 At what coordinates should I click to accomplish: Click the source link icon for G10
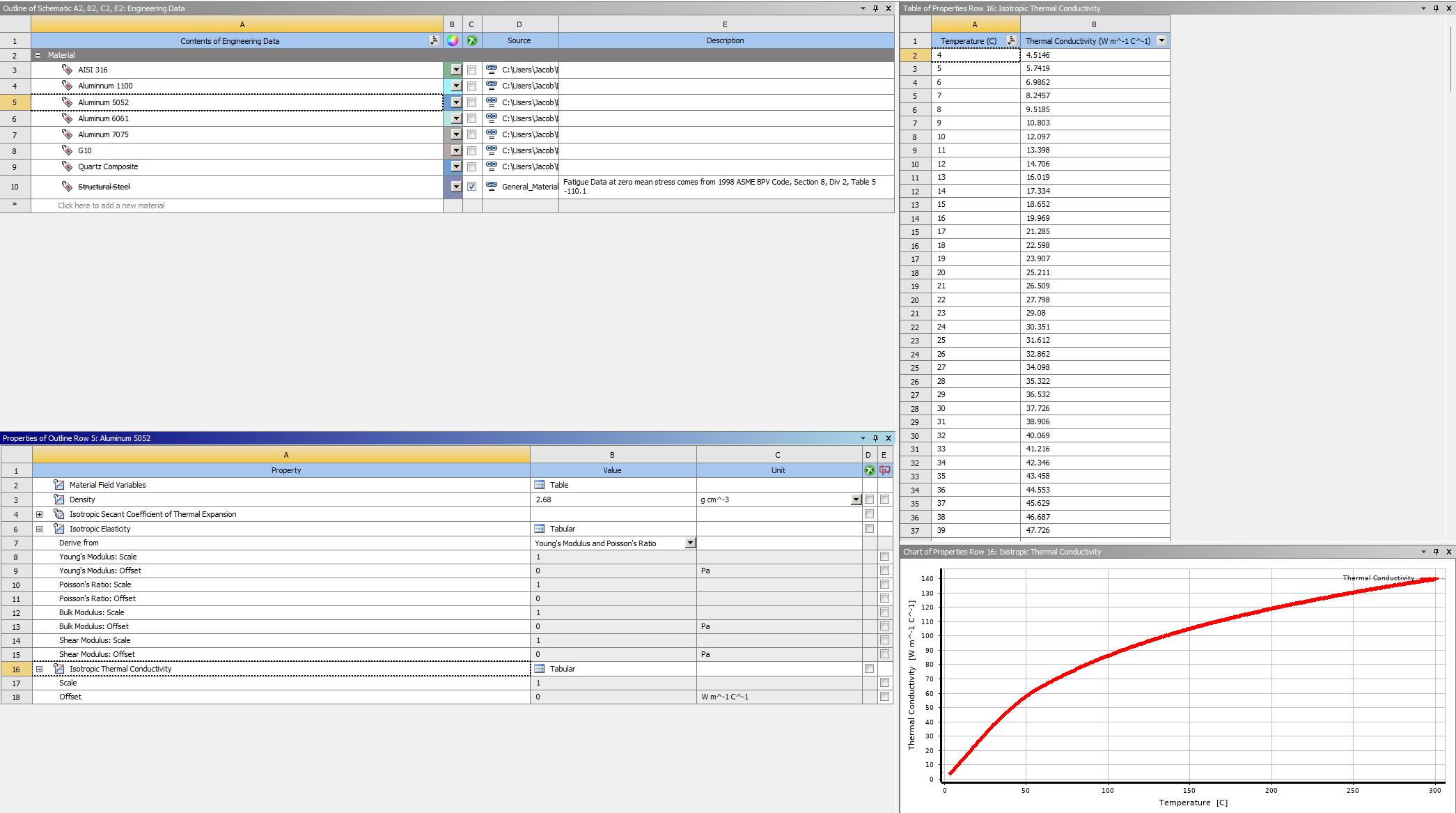pos(492,150)
